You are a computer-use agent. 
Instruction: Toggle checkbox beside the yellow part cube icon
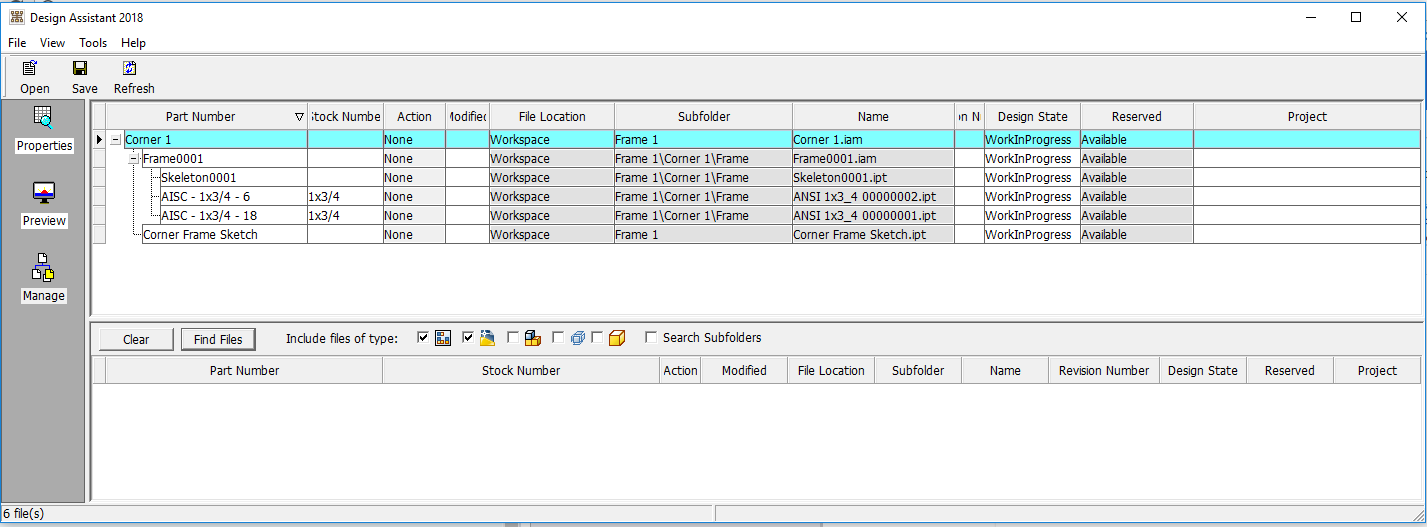tap(597, 338)
